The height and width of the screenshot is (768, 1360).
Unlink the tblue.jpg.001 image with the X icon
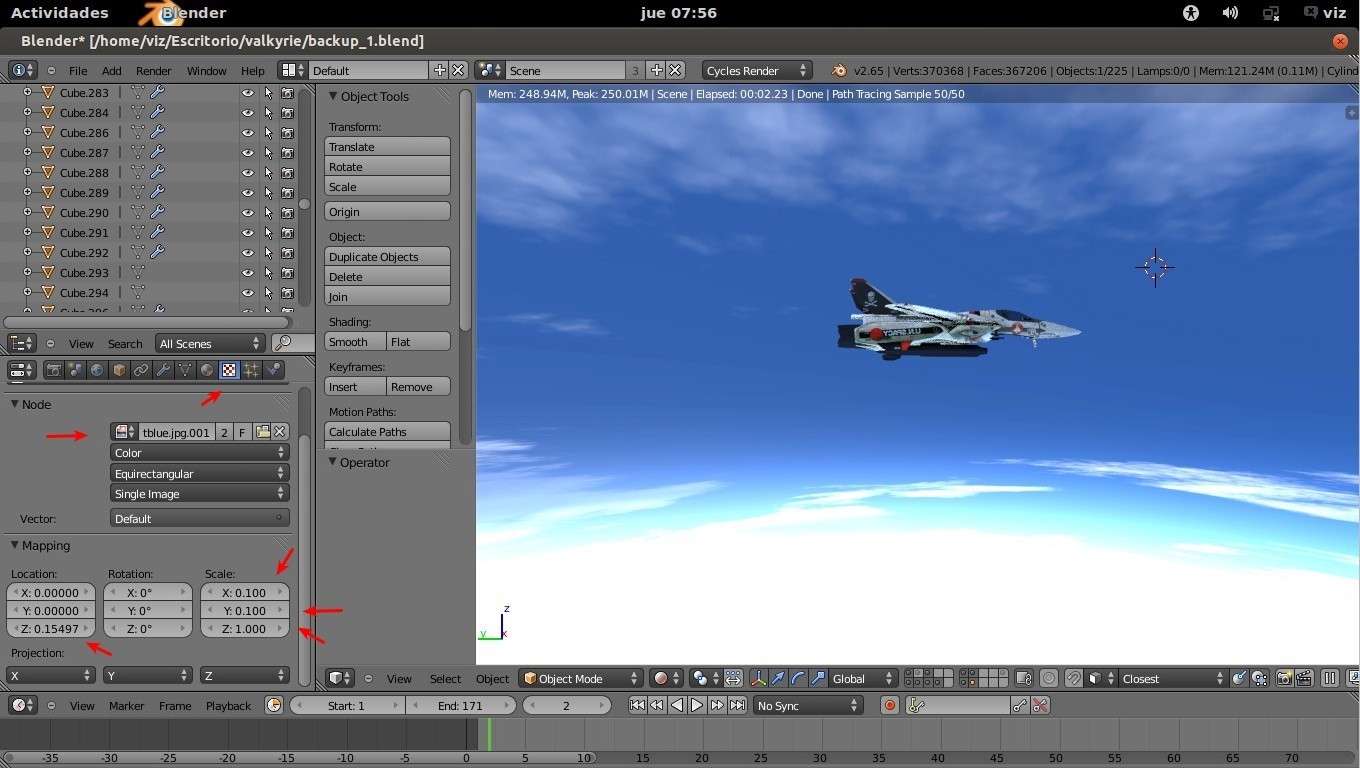pos(280,432)
